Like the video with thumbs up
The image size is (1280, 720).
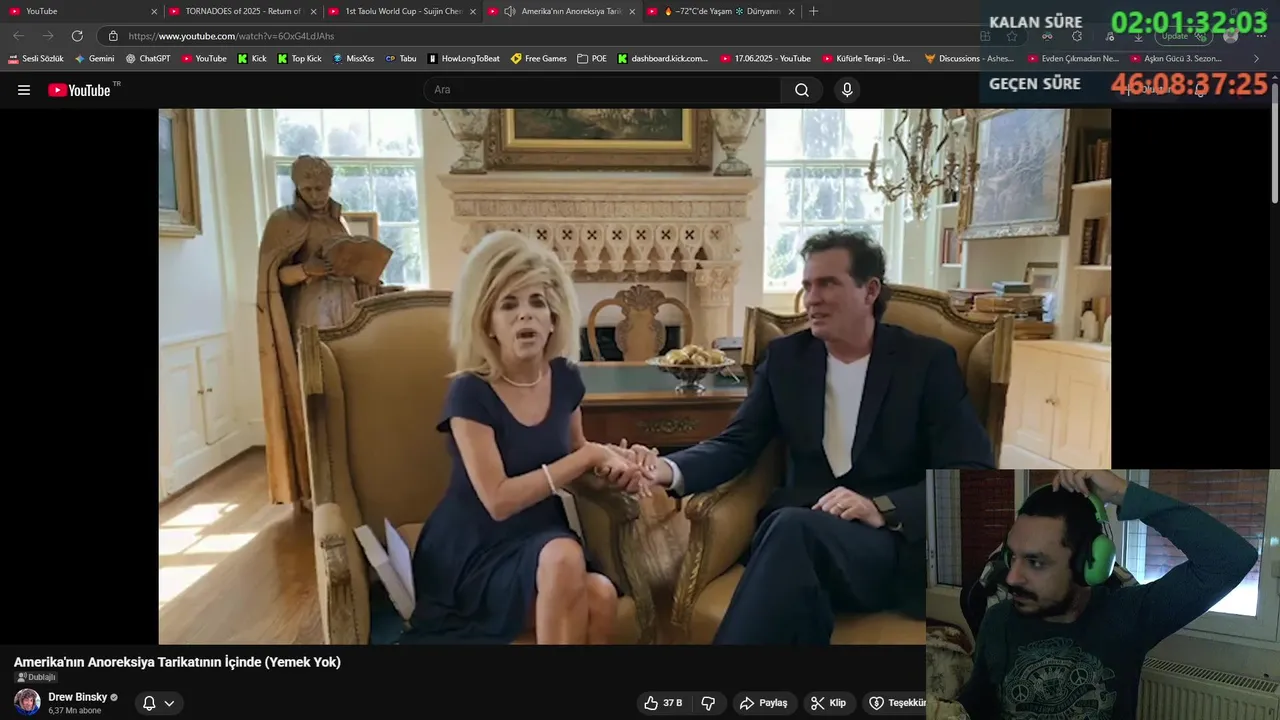(x=663, y=703)
